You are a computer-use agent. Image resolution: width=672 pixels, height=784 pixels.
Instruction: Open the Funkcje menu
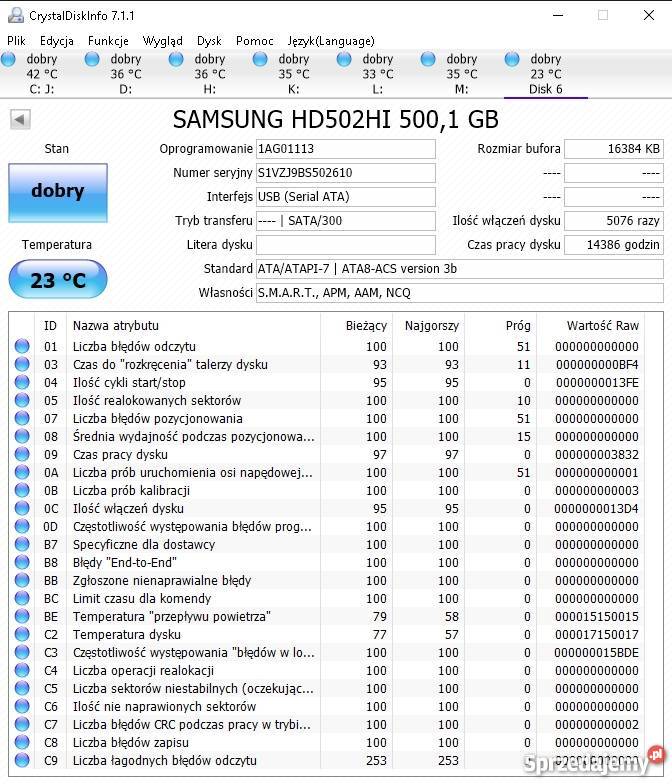[108, 40]
